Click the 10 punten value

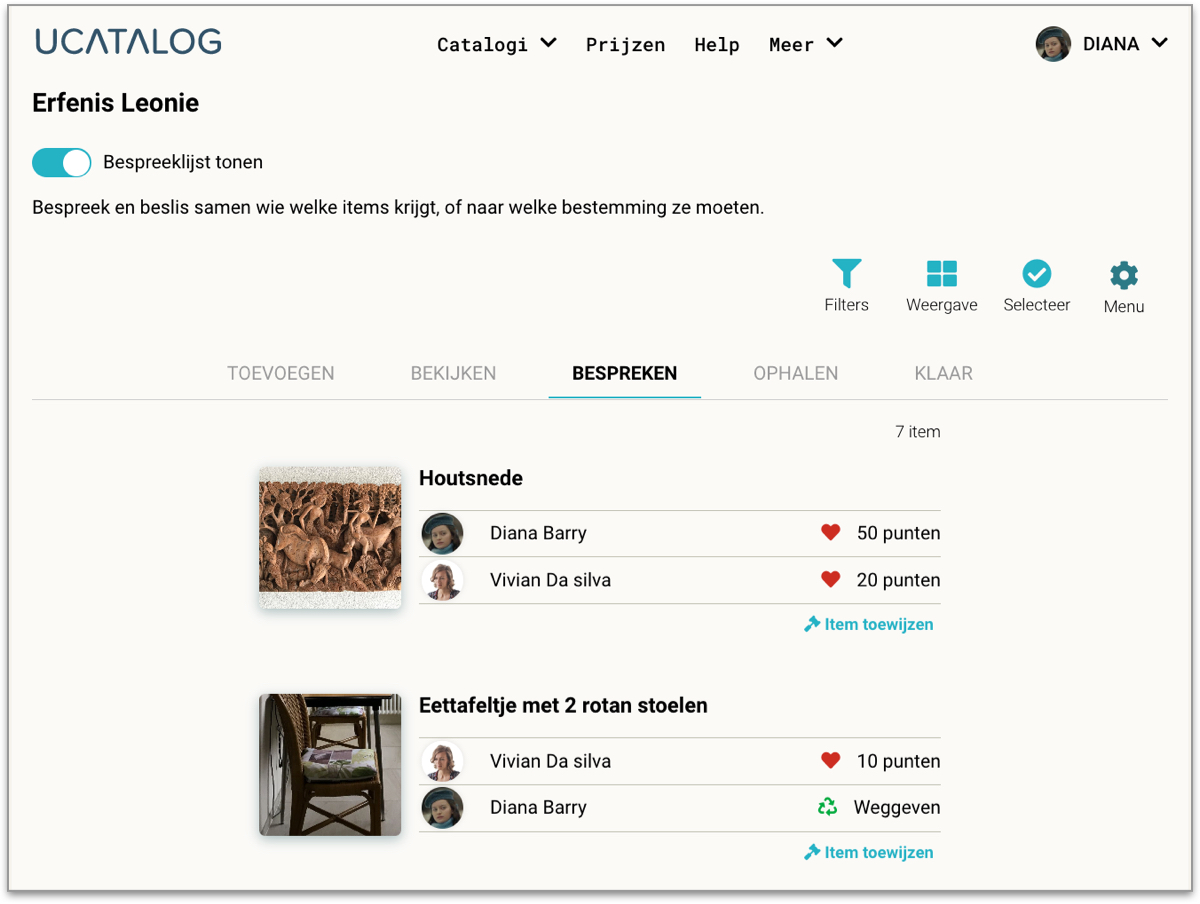[898, 761]
